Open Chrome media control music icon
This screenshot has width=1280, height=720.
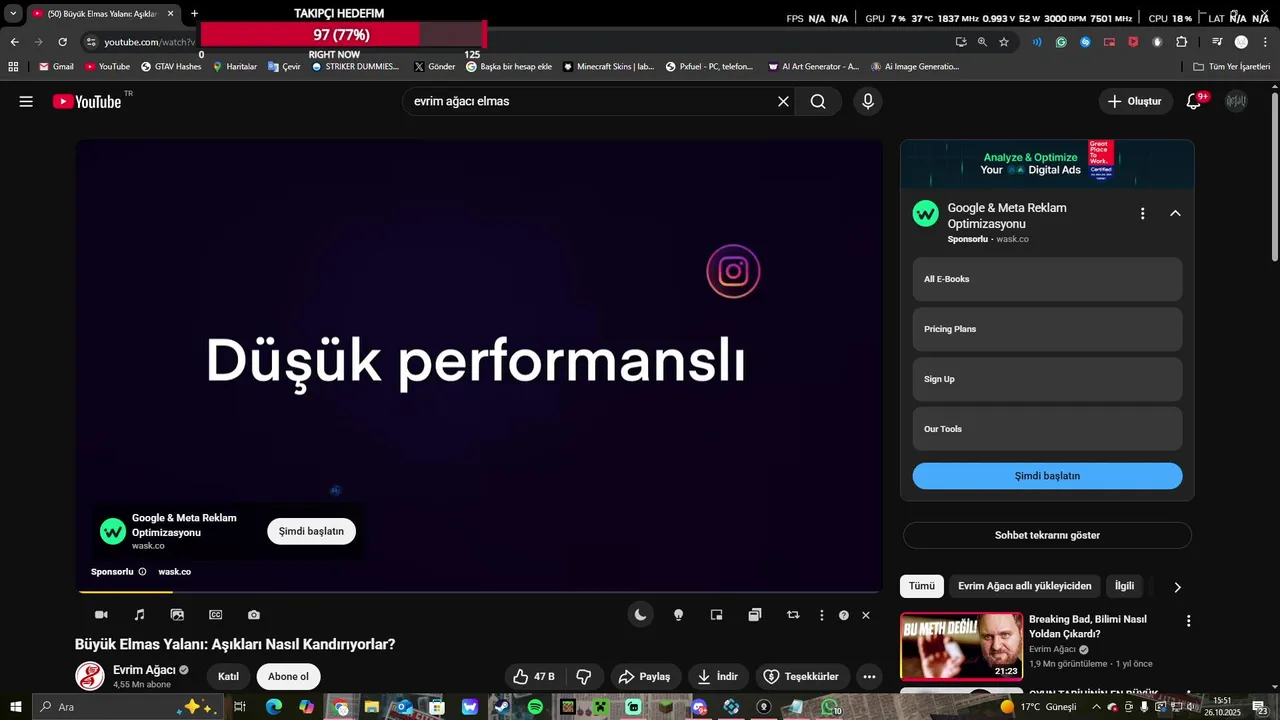coord(1217,42)
